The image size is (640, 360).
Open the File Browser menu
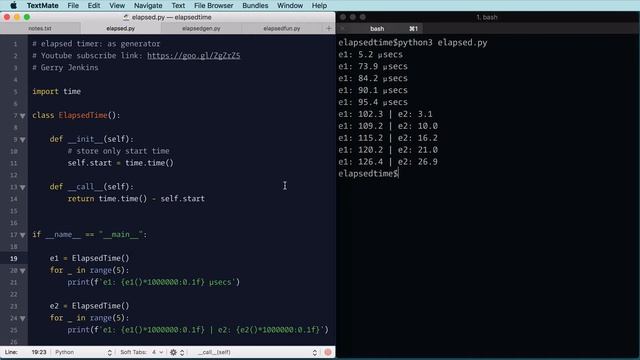point(213,5)
